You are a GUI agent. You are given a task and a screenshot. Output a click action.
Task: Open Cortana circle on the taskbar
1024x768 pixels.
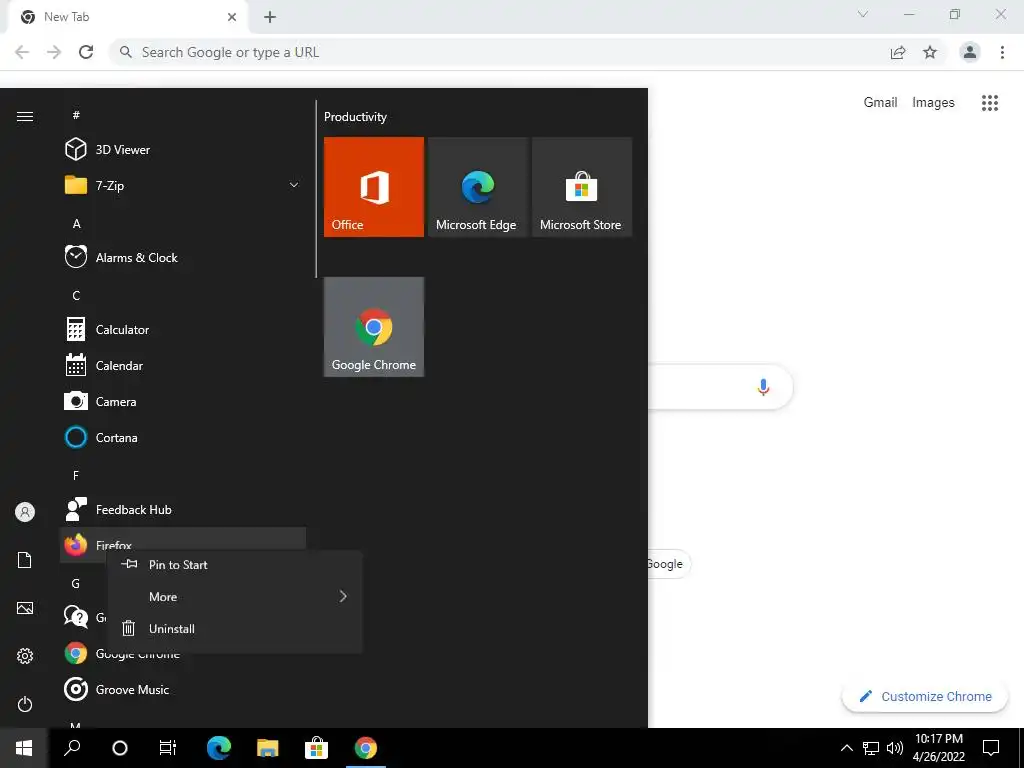tap(120, 748)
